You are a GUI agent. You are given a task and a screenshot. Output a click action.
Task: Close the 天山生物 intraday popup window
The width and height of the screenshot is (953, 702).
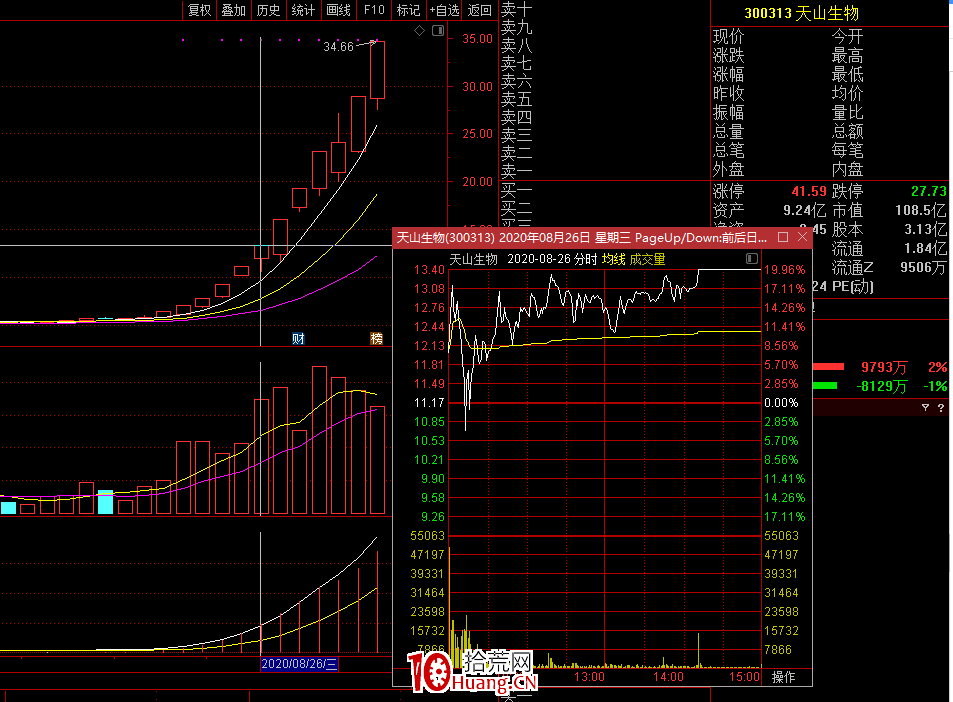[x=802, y=237]
